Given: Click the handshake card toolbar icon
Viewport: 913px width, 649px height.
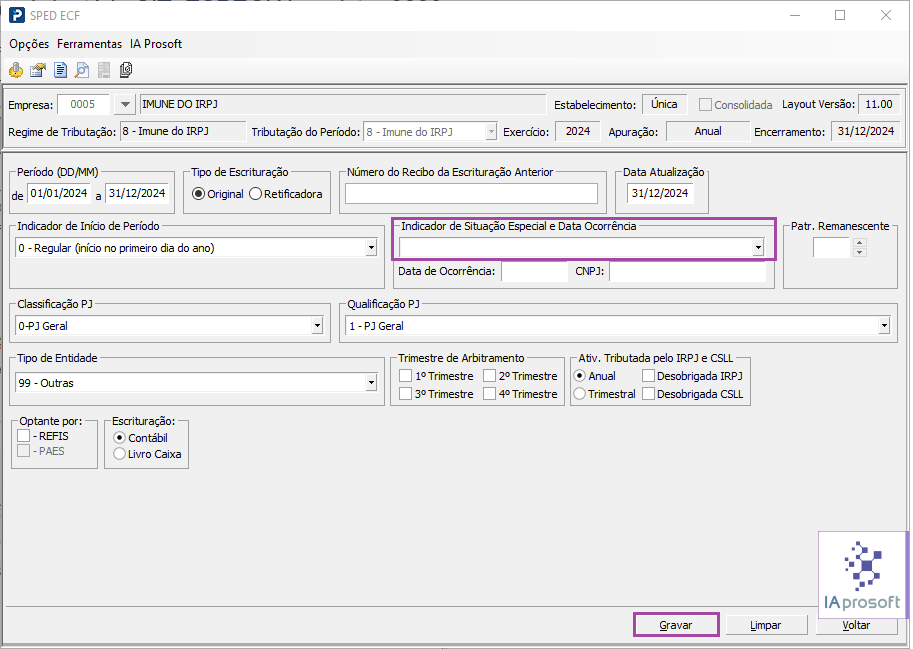Looking at the screenshot, I should click(38, 70).
